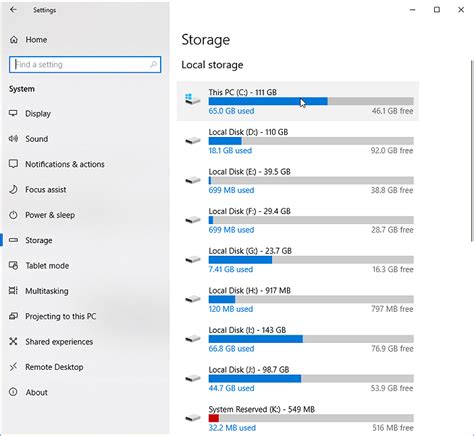Image resolution: width=474 pixels, height=436 pixels.
Task: Open Multitasking settings
Action: click(x=47, y=291)
